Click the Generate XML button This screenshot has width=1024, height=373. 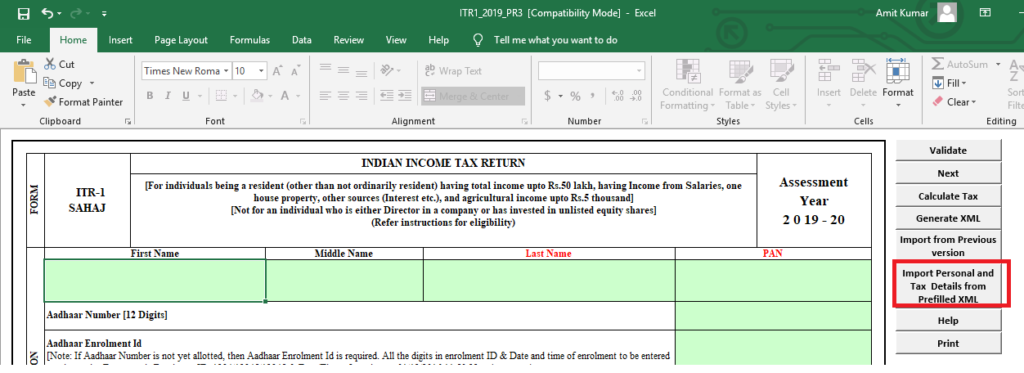click(948, 218)
